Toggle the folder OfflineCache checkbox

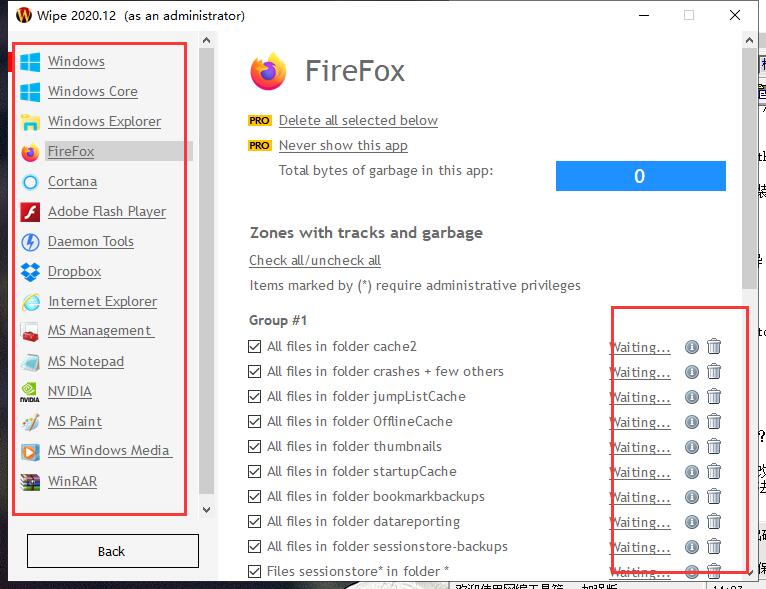(254, 422)
